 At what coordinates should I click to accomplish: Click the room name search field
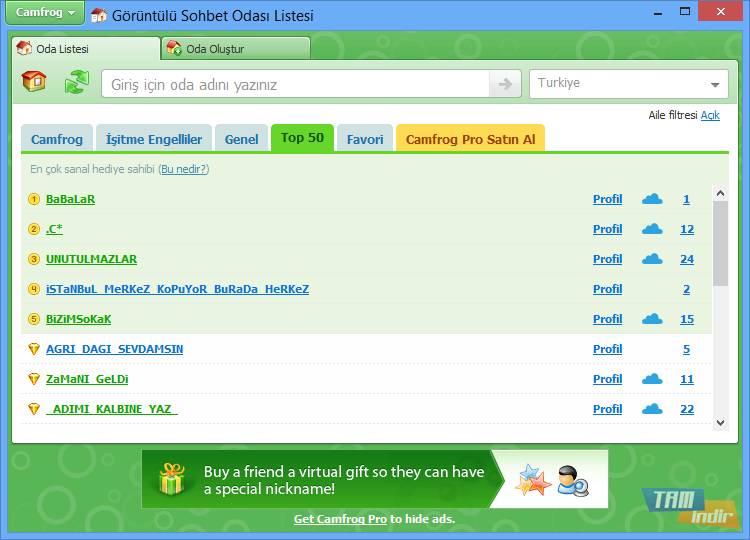tap(295, 84)
